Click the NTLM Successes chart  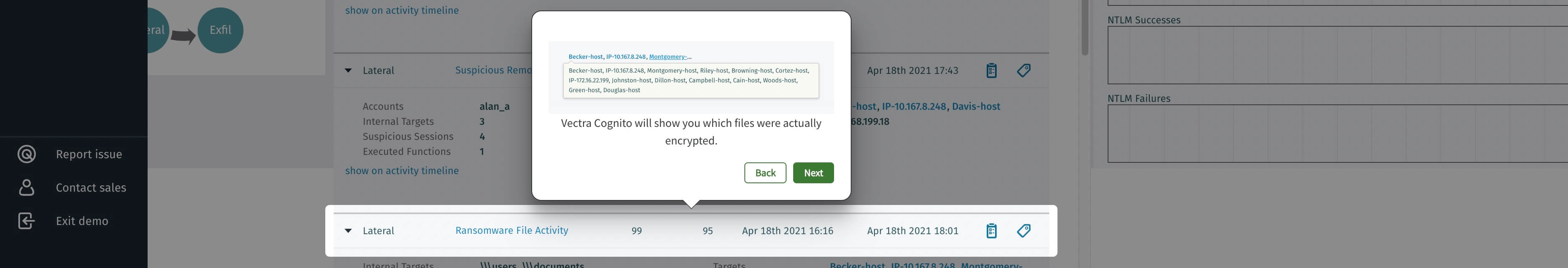click(1337, 55)
